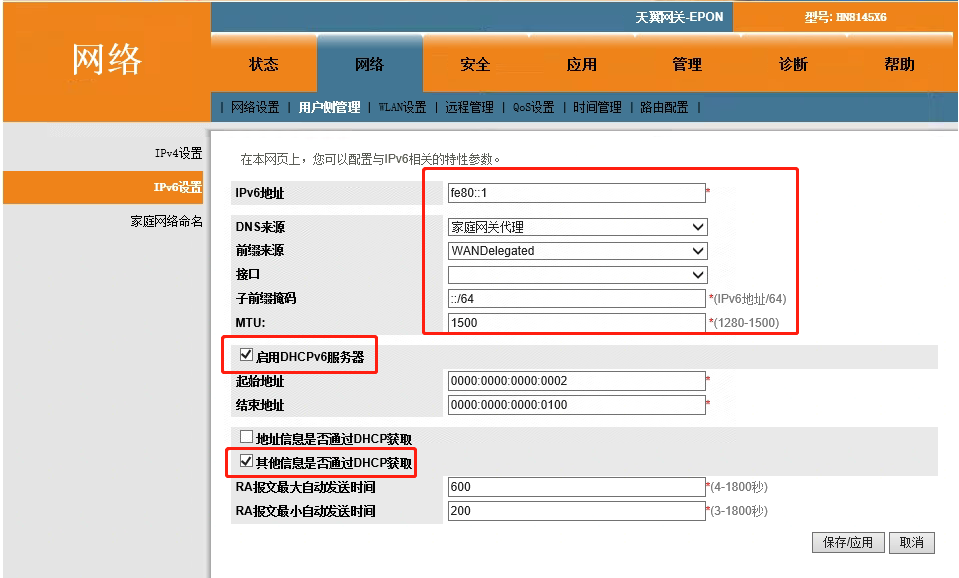Open 家庭网络命名 in the sidebar
The image size is (959, 578).
(x=165, y=221)
